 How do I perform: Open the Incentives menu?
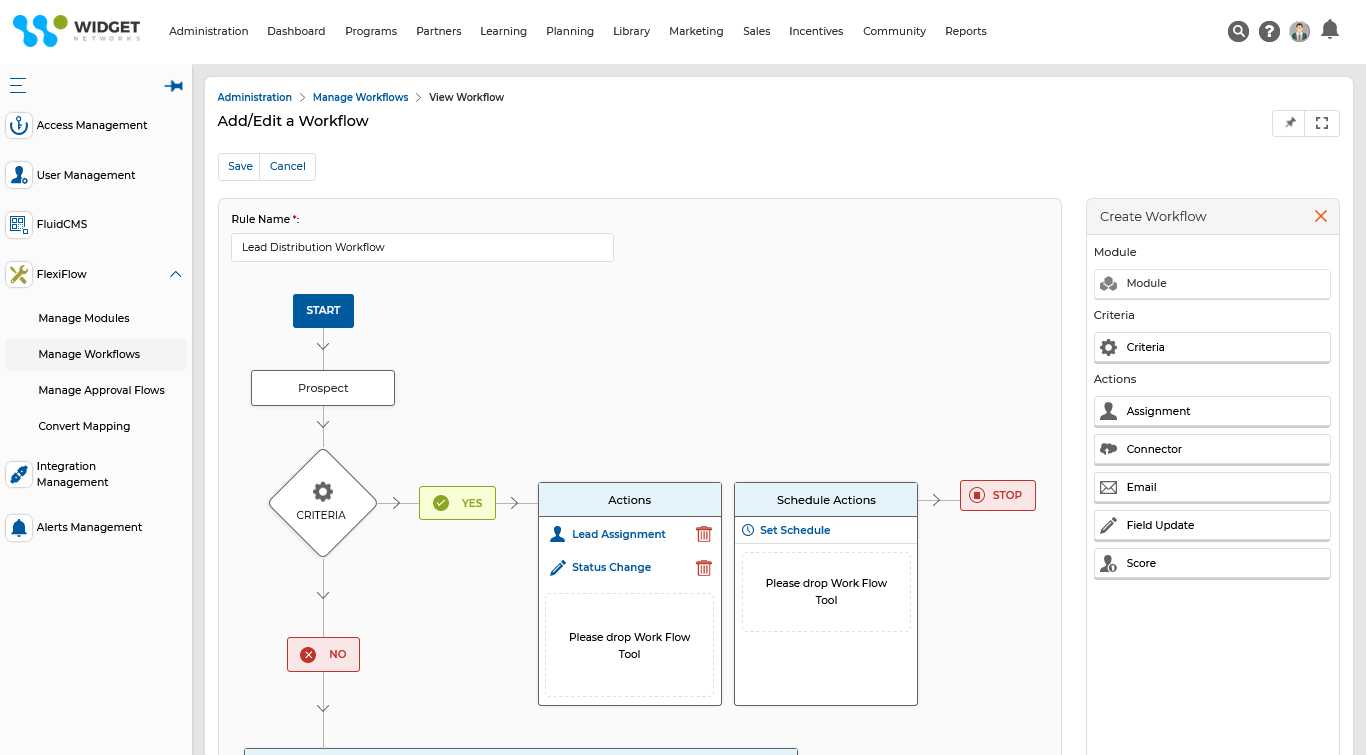816,31
